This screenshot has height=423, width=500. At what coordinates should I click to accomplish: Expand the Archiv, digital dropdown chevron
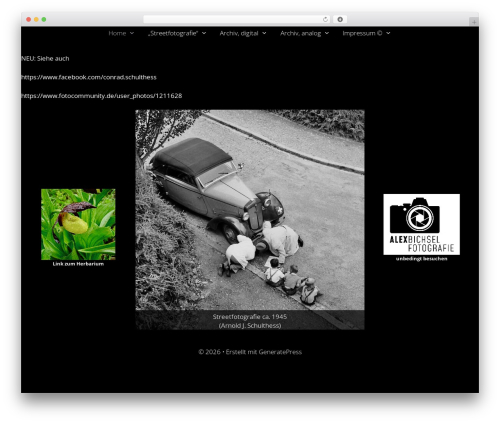tap(264, 33)
